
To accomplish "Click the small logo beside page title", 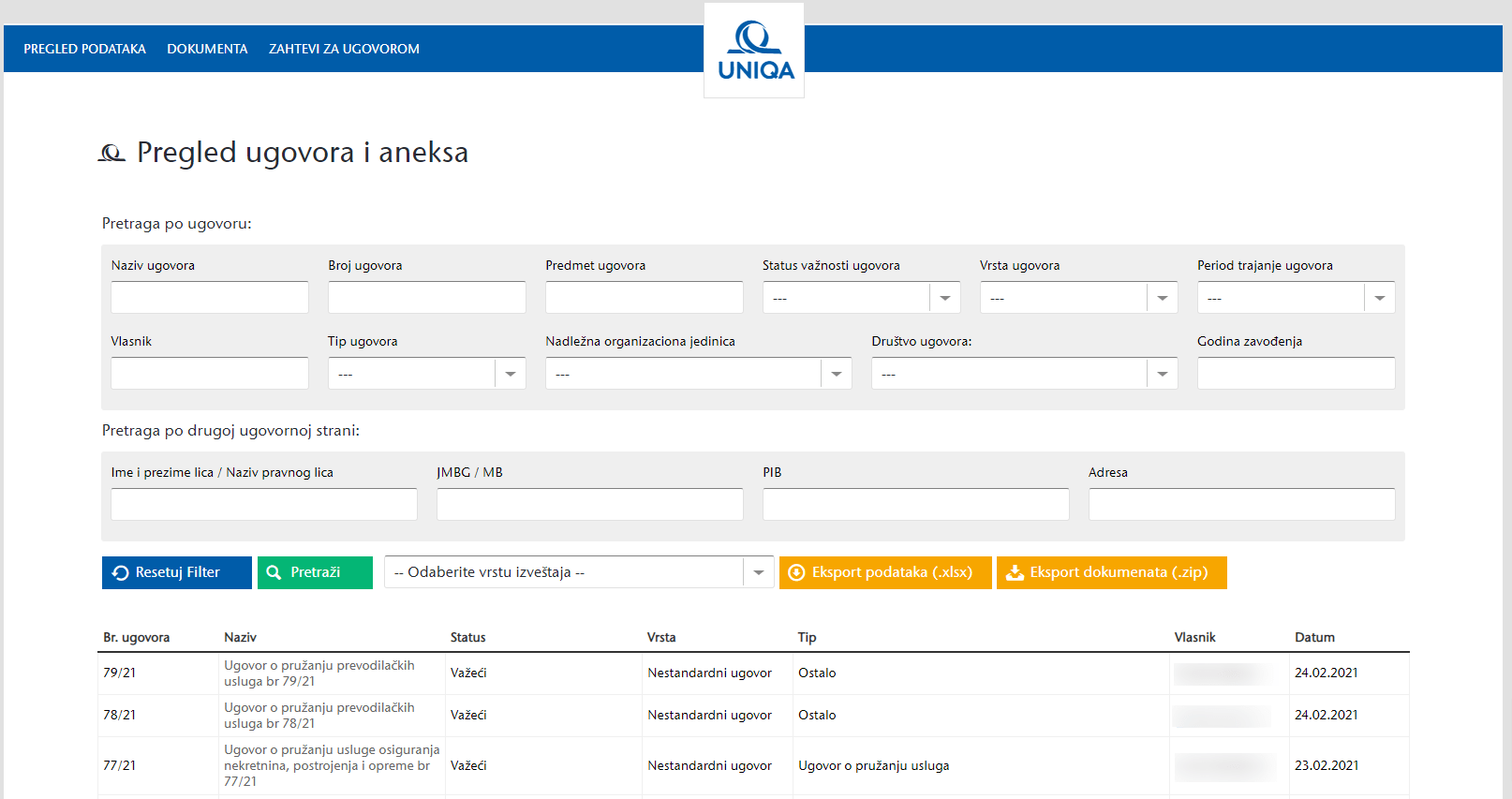I will (x=111, y=153).
